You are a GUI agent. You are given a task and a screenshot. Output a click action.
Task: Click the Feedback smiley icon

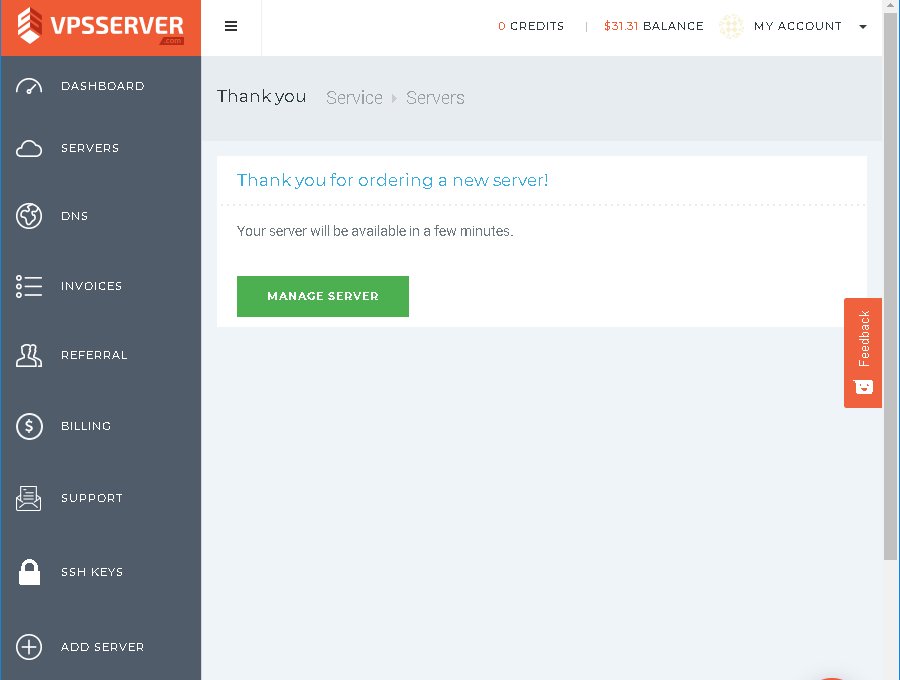(x=864, y=387)
